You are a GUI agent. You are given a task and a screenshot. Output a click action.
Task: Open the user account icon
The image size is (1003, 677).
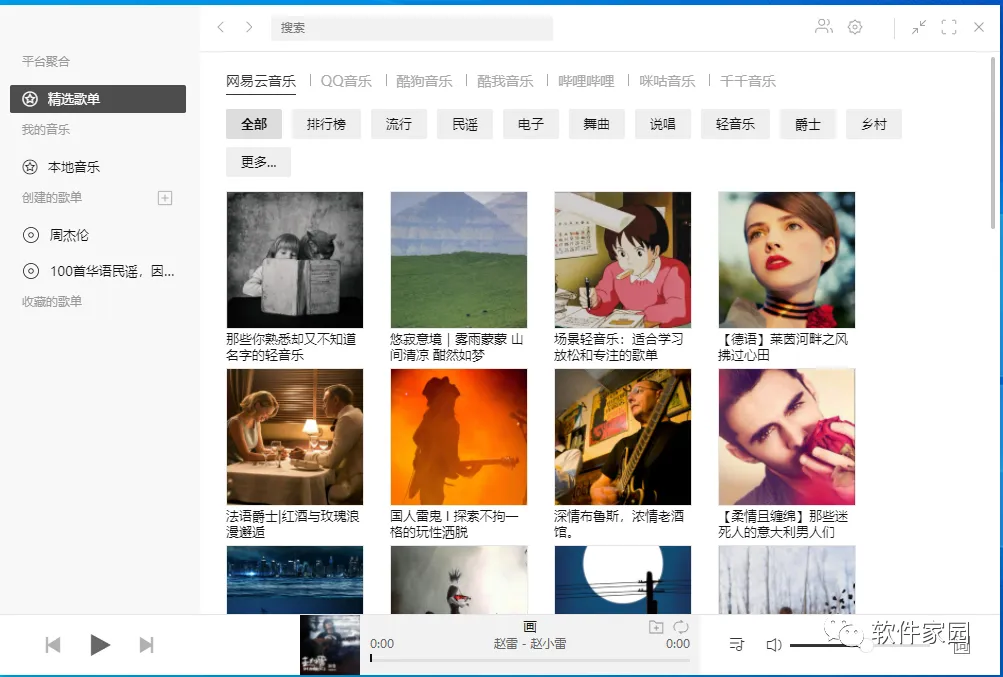tap(824, 27)
